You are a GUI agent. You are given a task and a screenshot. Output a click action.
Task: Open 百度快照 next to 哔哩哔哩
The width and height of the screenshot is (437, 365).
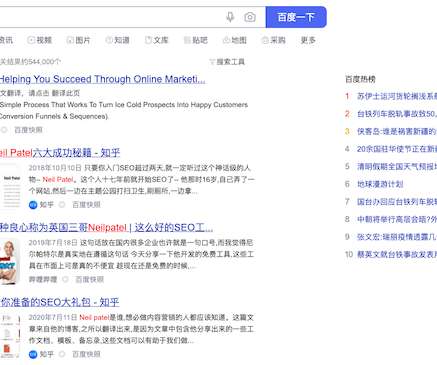click(x=90, y=279)
